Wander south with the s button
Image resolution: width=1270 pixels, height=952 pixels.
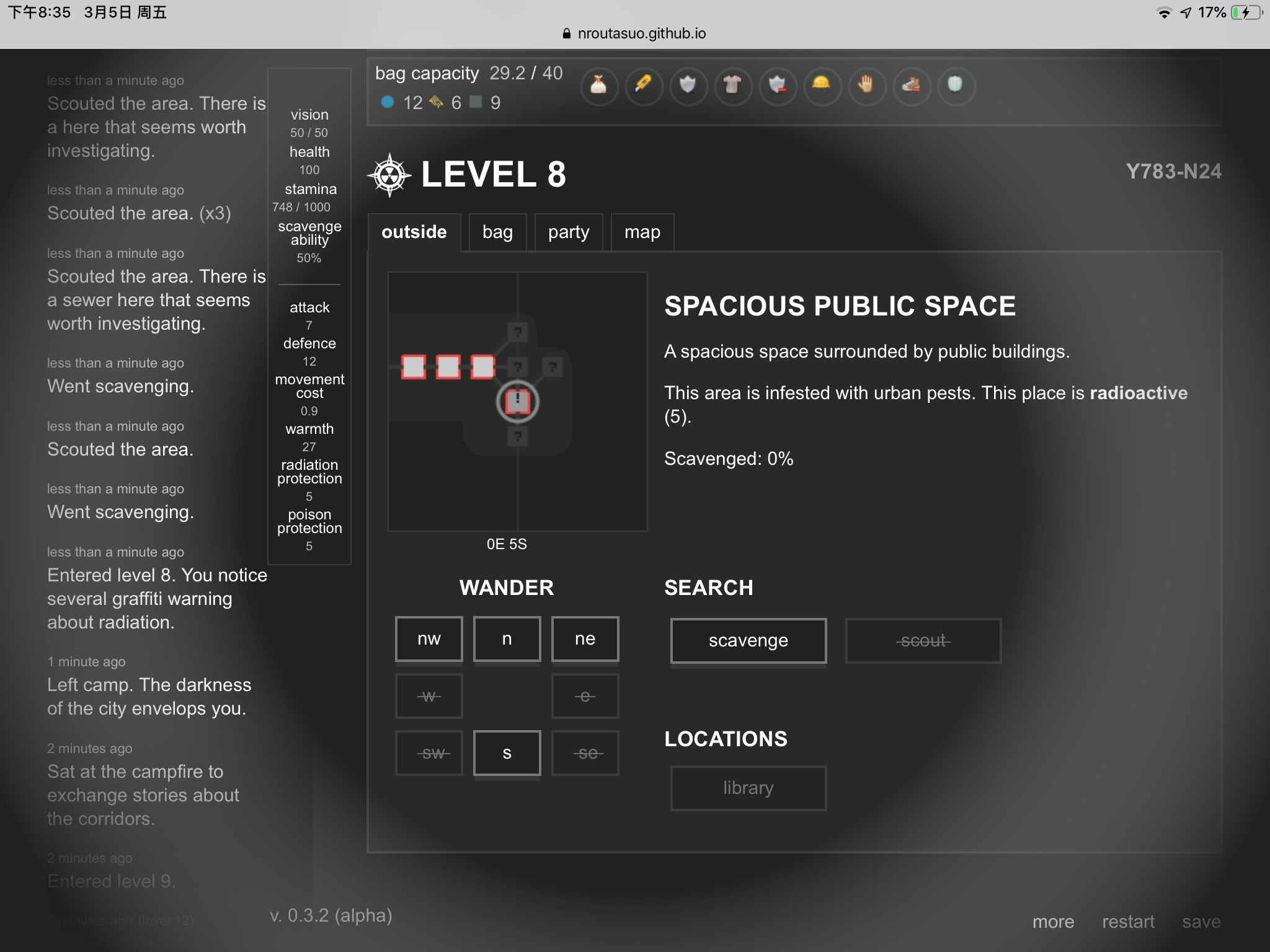coord(507,753)
